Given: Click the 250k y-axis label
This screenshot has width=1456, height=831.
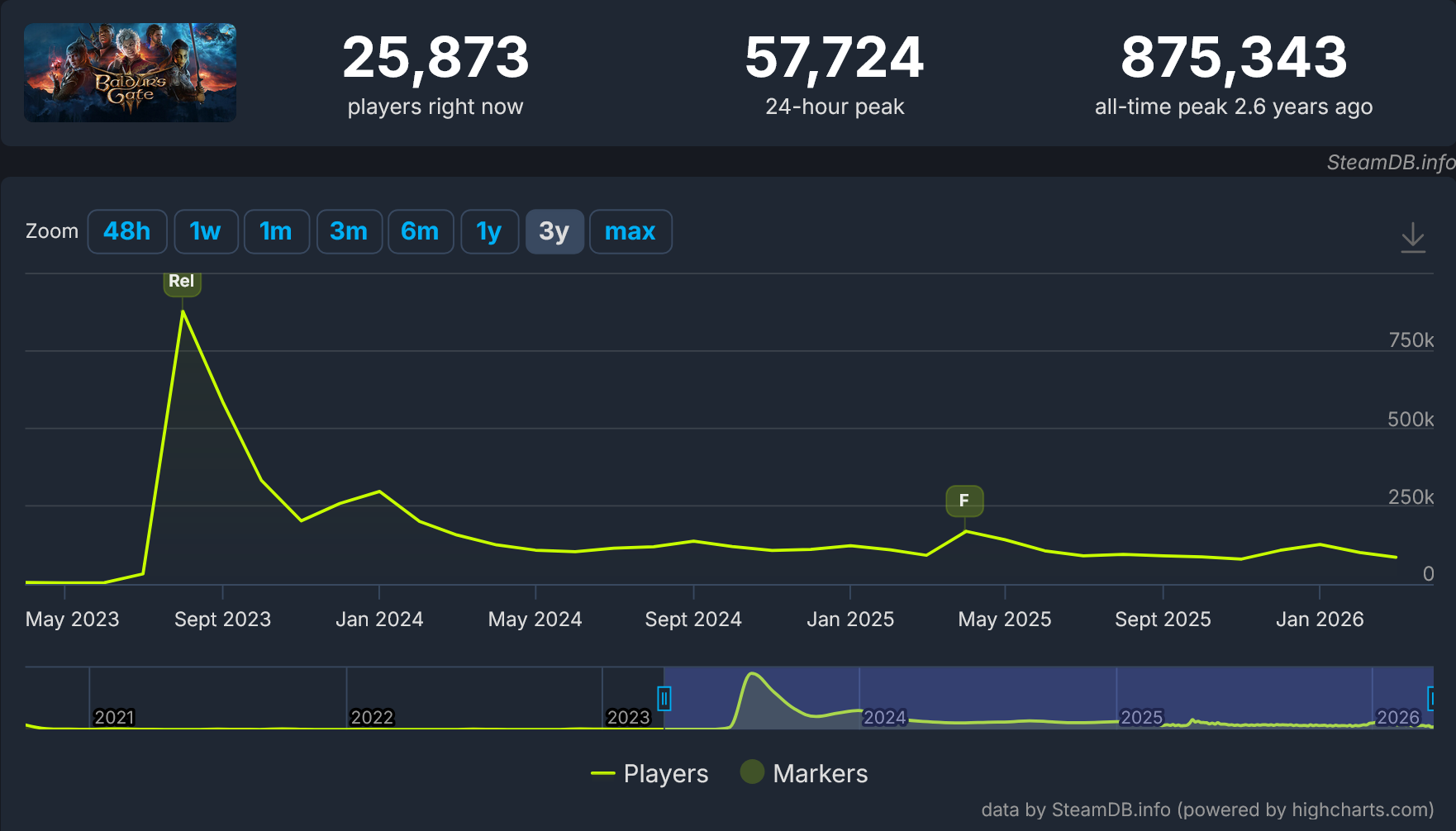Looking at the screenshot, I should coord(1411,497).
